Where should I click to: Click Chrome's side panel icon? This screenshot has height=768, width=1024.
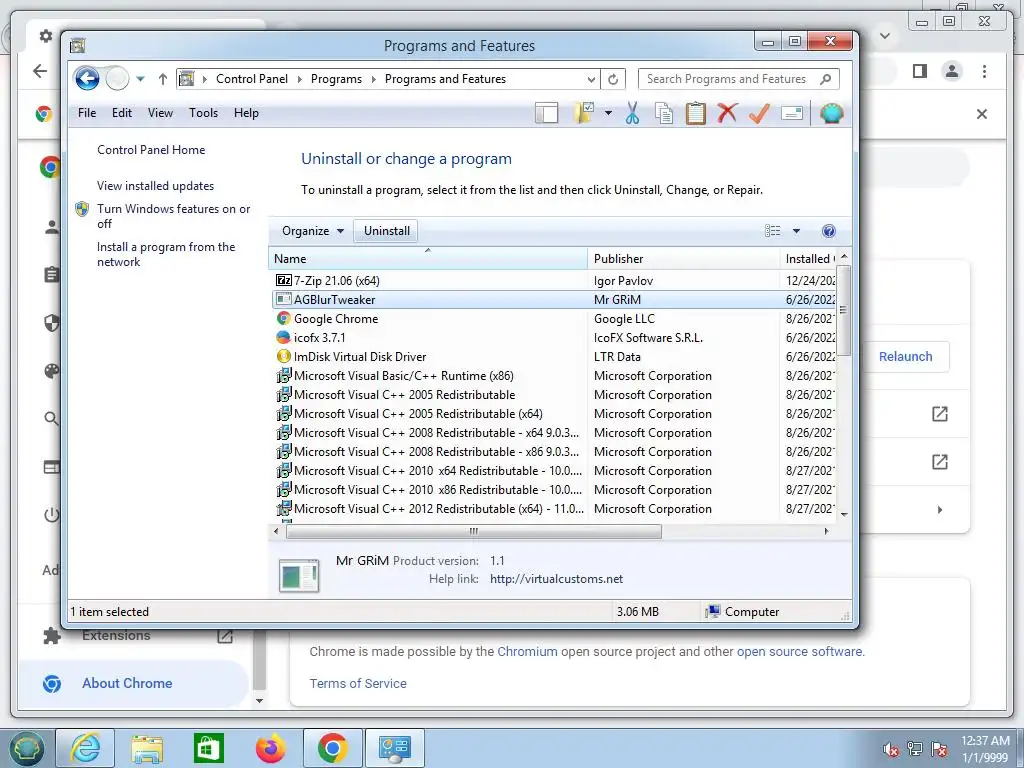tap(920, 71)
